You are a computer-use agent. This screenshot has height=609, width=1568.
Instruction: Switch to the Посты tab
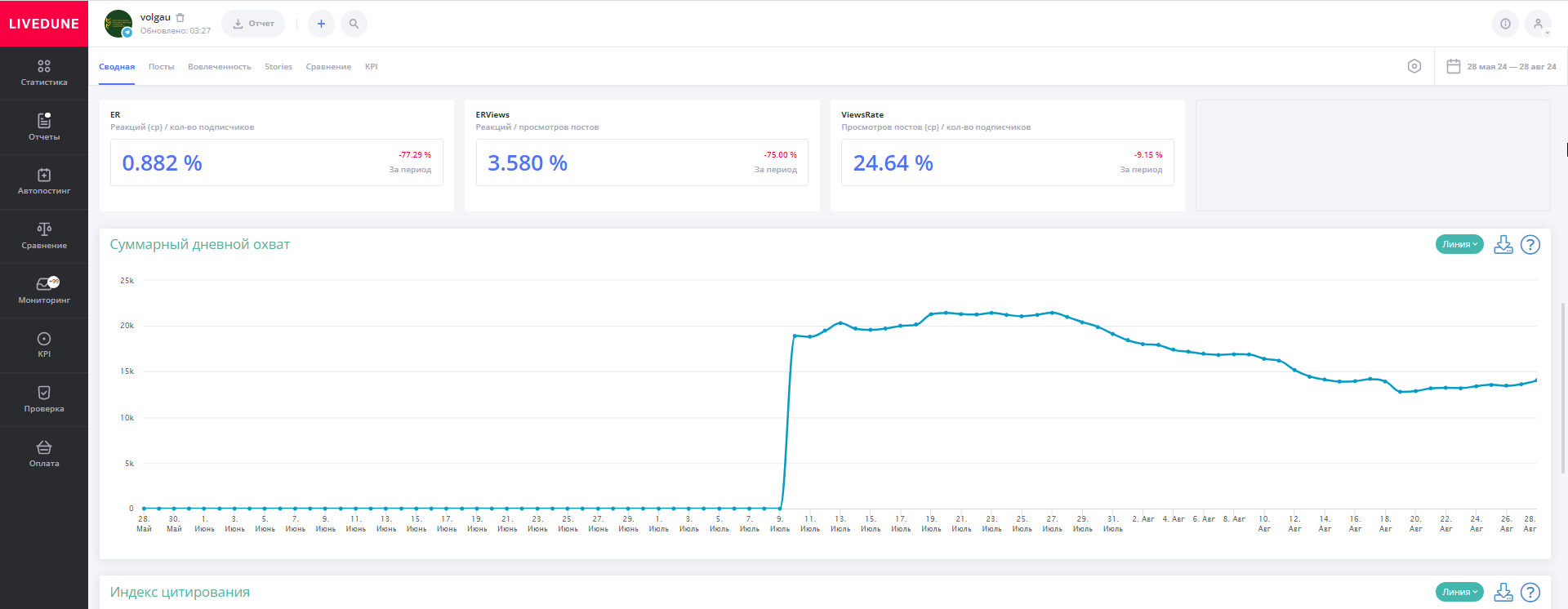[161, 67]
